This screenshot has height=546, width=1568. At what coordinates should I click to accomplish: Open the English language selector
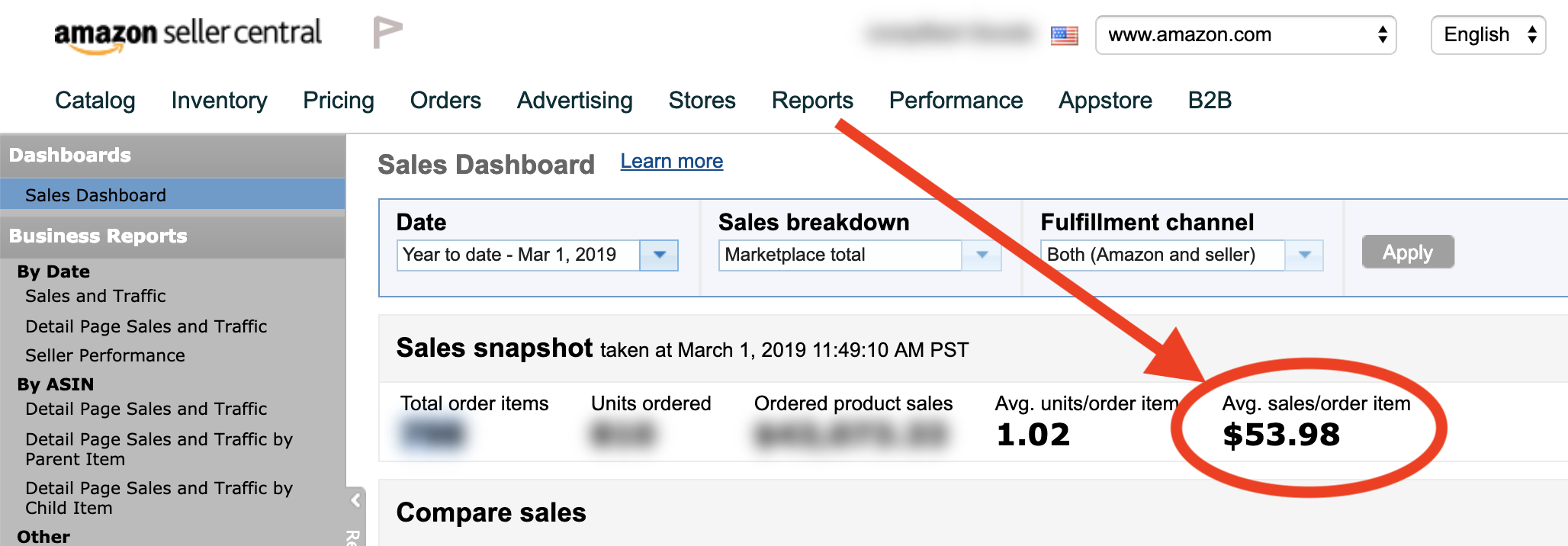pyautogui.click(x=1488, y=35)
